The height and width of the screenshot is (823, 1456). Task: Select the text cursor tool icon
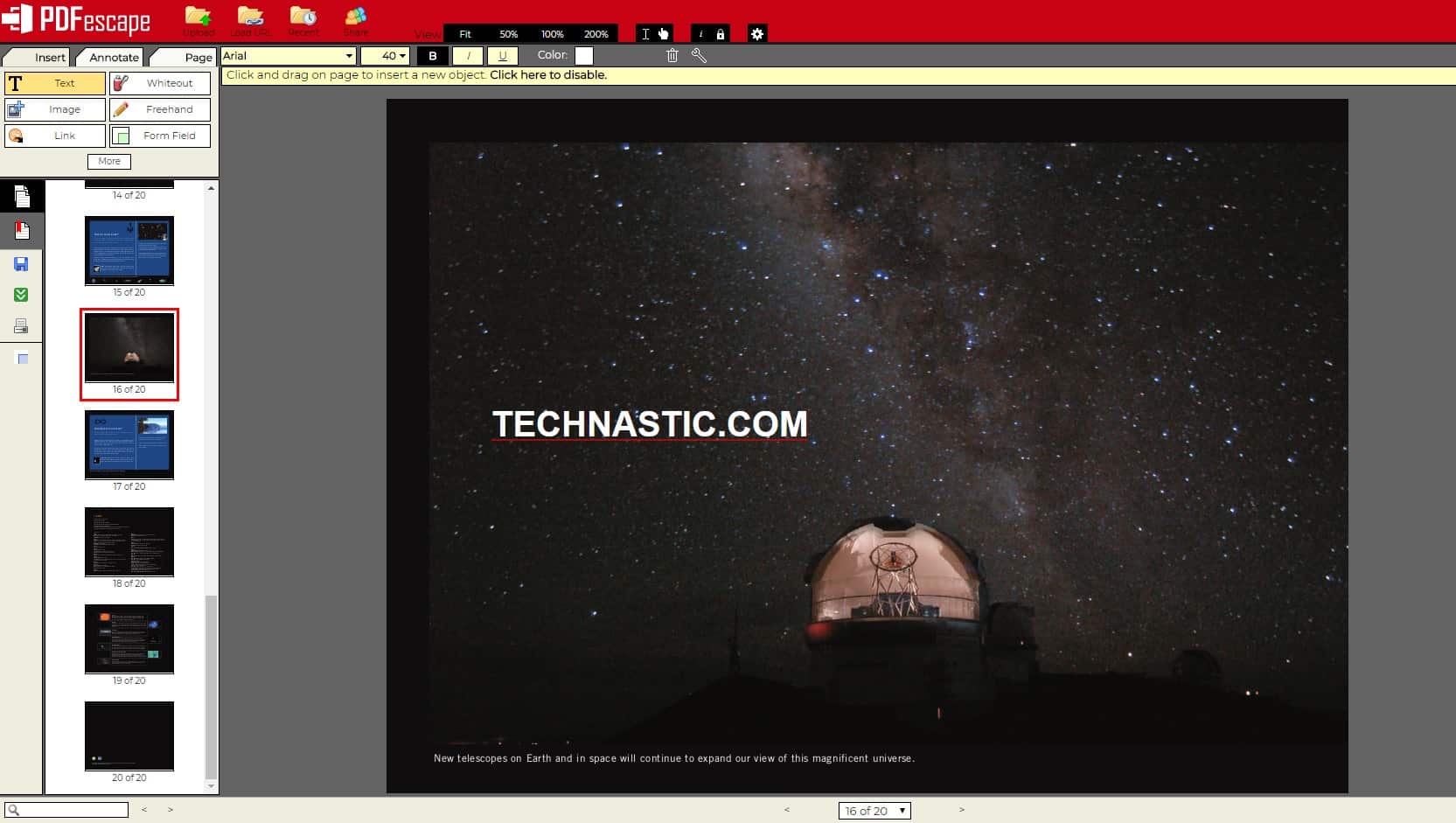645,34
